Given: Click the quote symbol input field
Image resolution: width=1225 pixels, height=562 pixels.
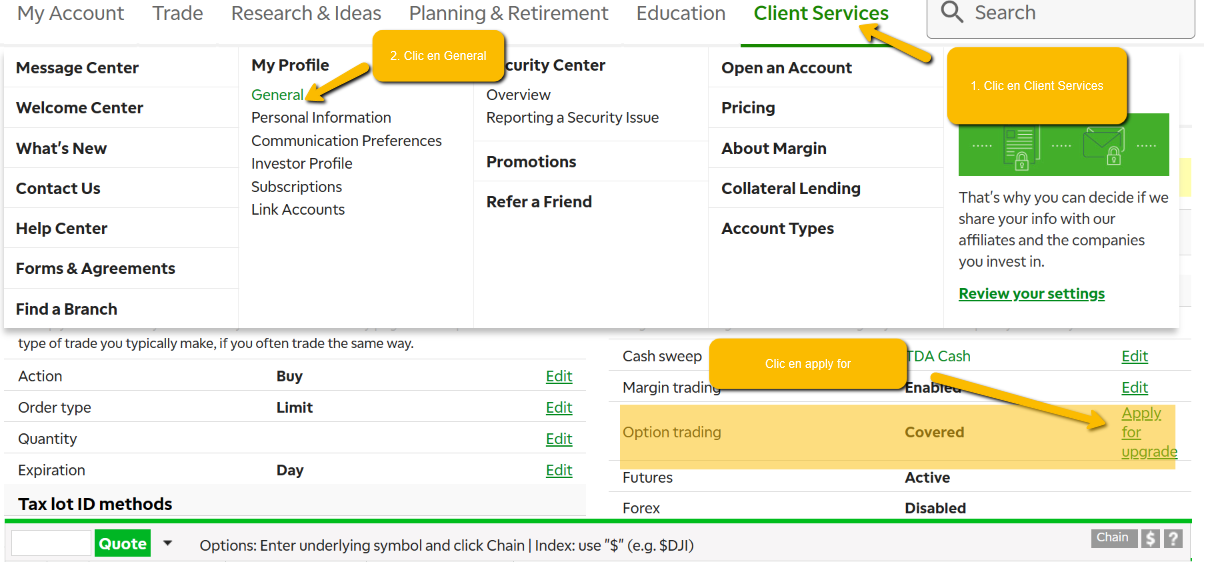Looking at the screenshot, I should point(51,544).
